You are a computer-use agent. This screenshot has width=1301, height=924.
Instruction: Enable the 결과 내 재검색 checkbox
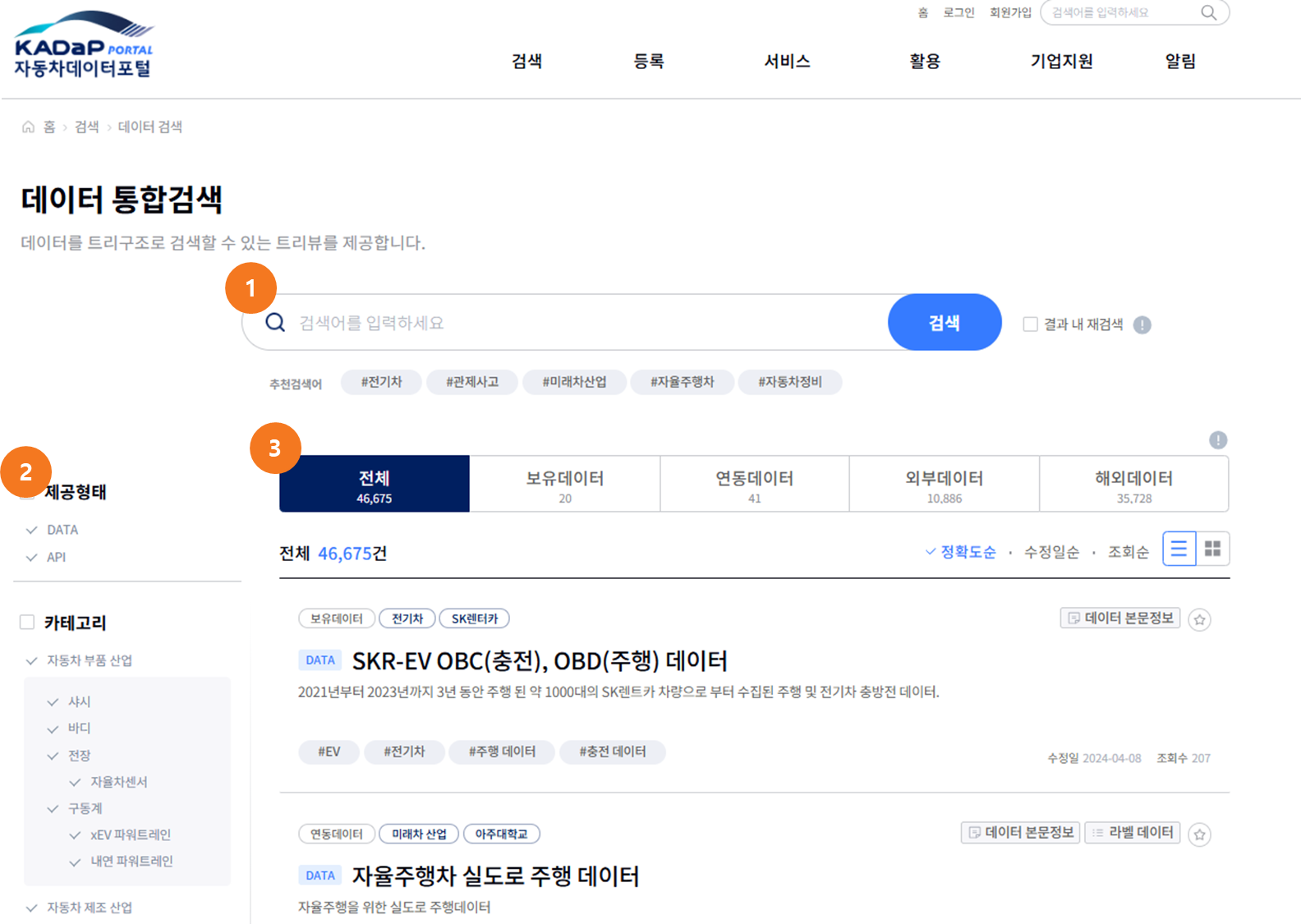point(1030,324)
